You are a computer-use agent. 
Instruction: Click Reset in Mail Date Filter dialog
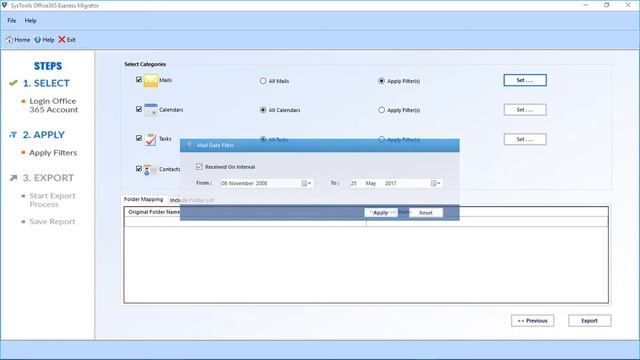[426, 213]
